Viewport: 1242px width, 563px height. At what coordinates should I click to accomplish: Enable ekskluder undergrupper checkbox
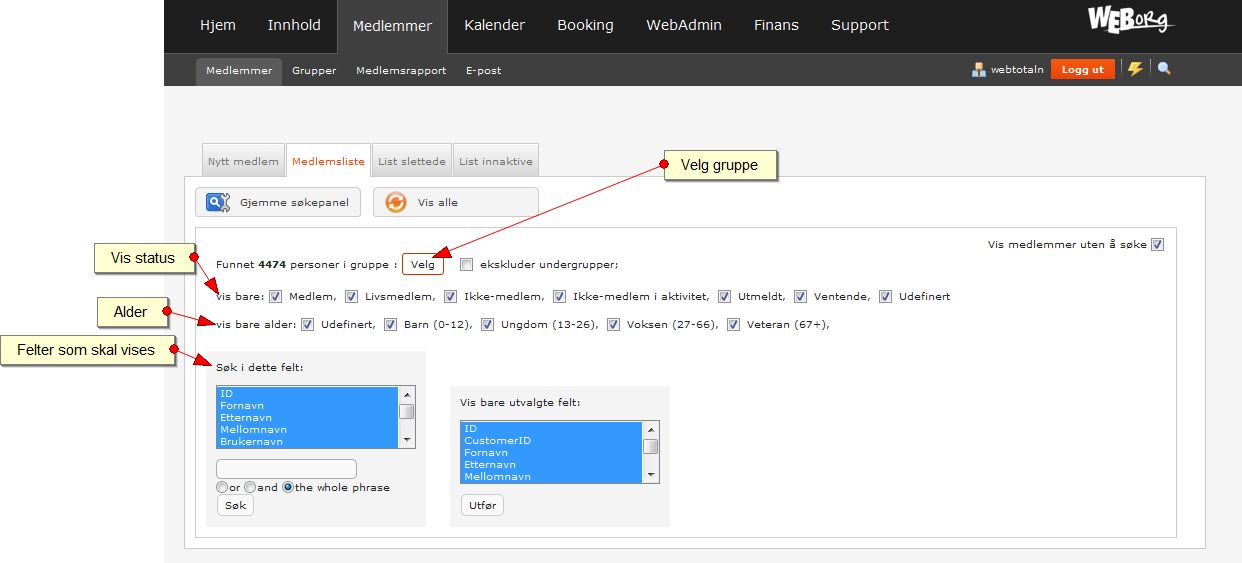466,265
